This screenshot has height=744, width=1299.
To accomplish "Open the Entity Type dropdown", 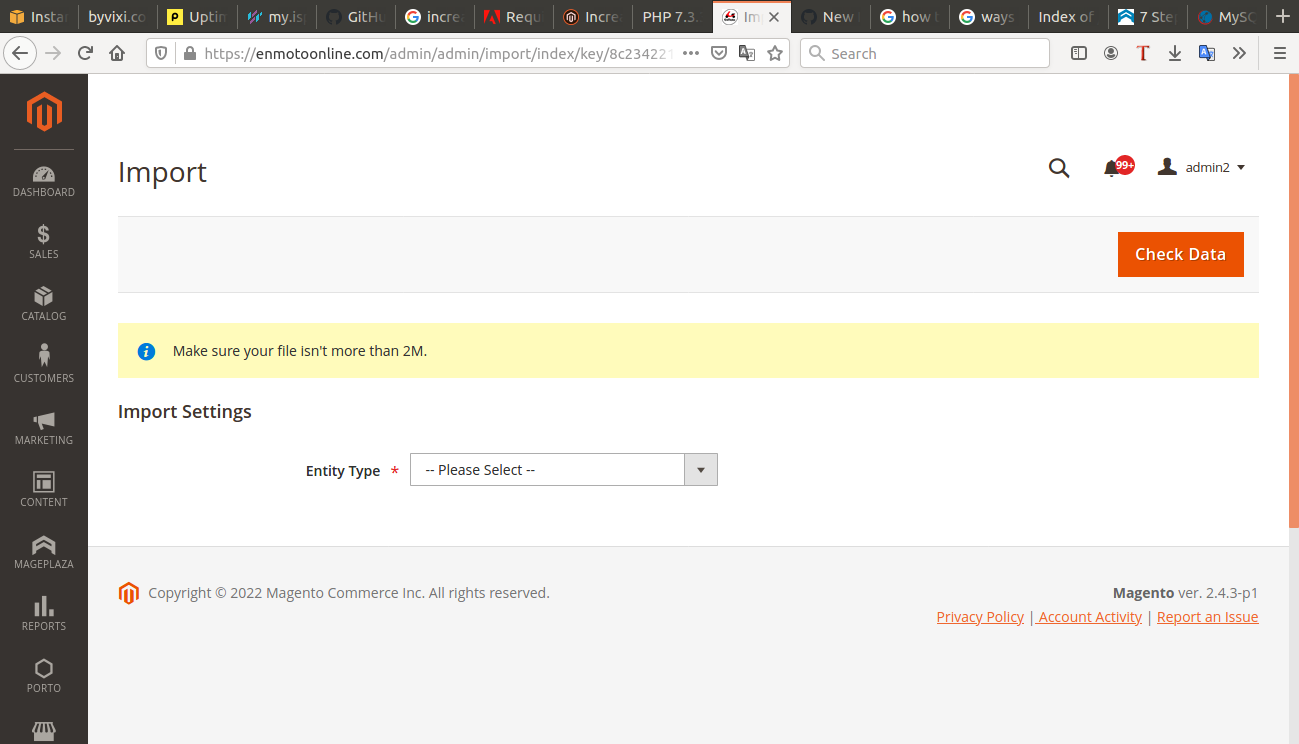I will pos(563,469).
